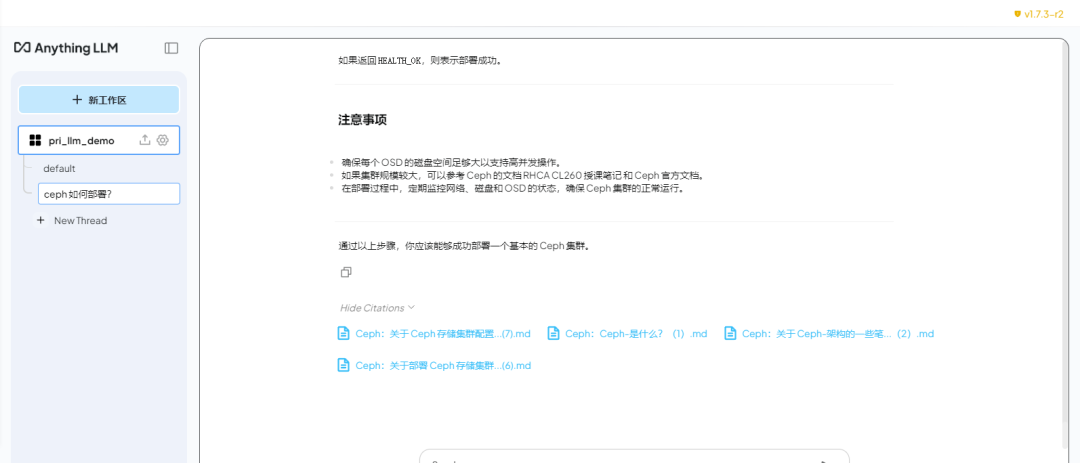This screenshot has width=1080, height=463.
Task: Click file icon of the (7).md citation
Action: point(344,333)
